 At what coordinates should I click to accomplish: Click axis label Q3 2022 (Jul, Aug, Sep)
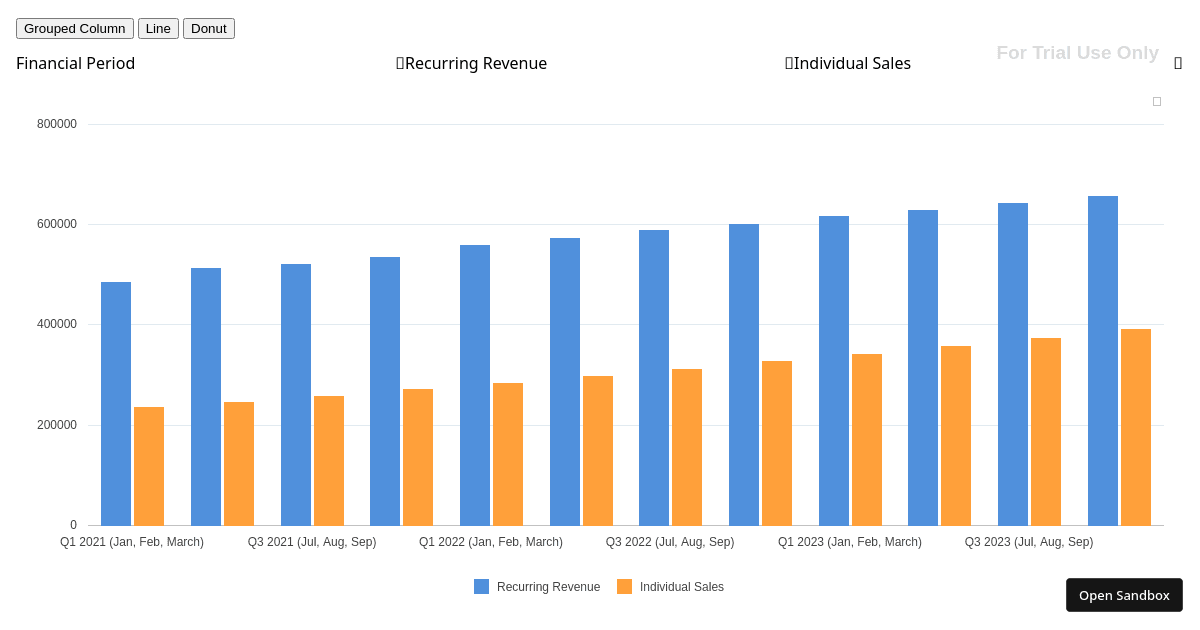click(x=670, y=542)
